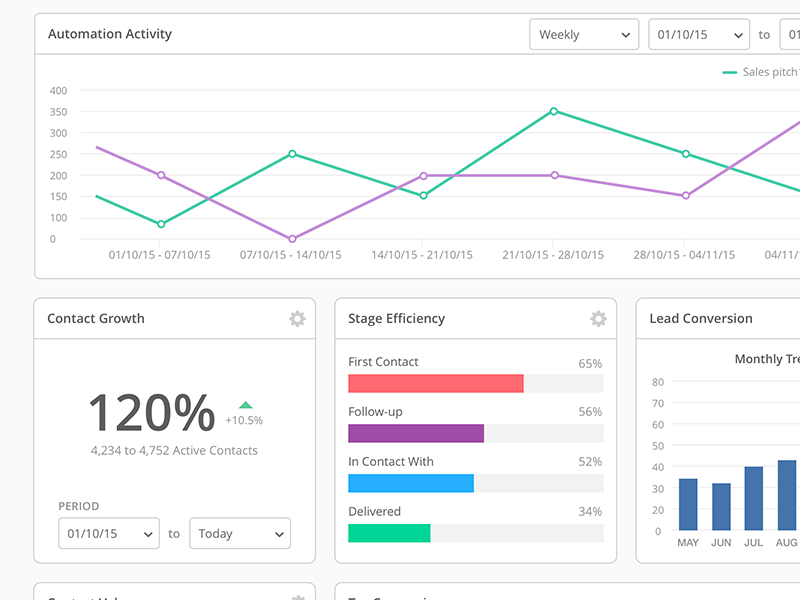Open Stage Efficiency settings gear
Image resolution: width=800 pixels, height=600 pixels.
[x=598, y=319]
